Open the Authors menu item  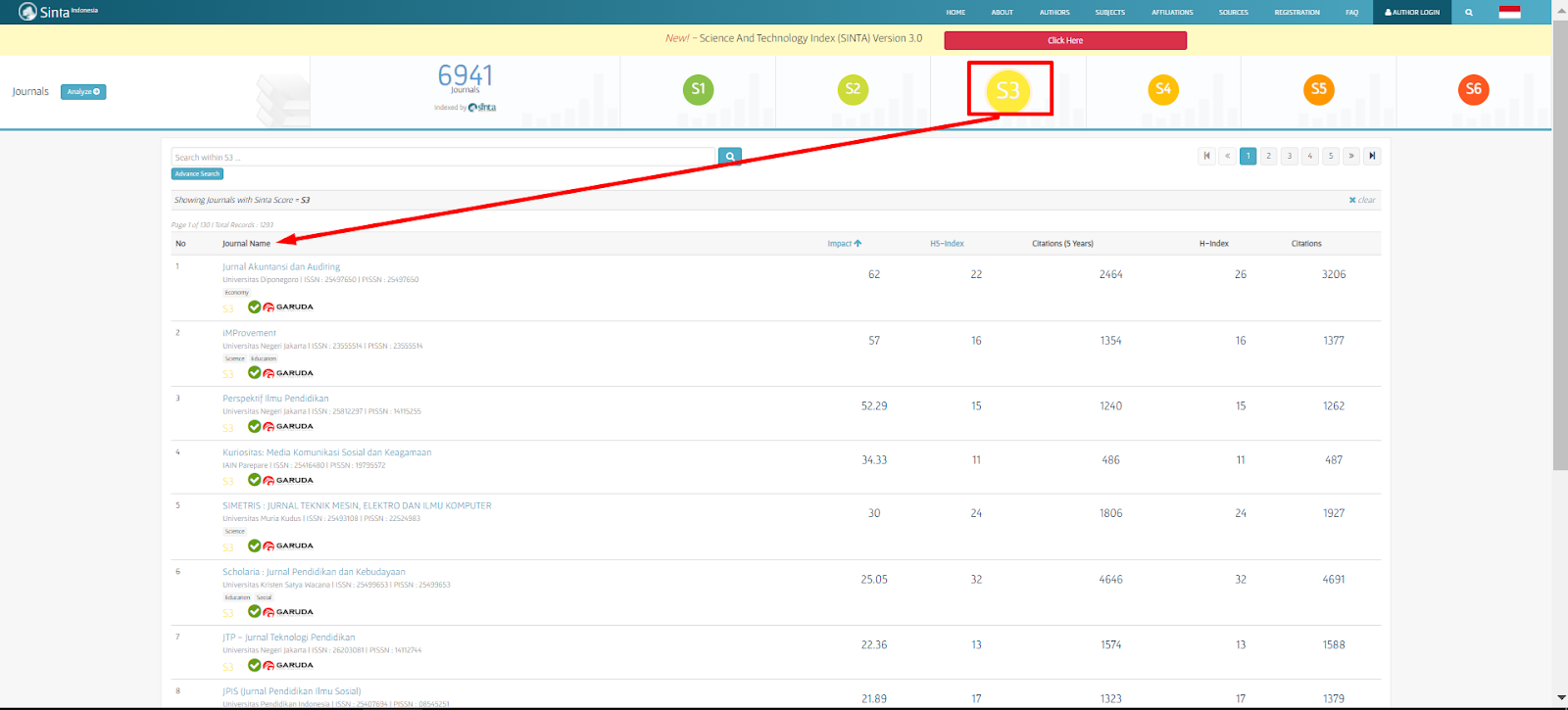click(x=1054, y=13)
